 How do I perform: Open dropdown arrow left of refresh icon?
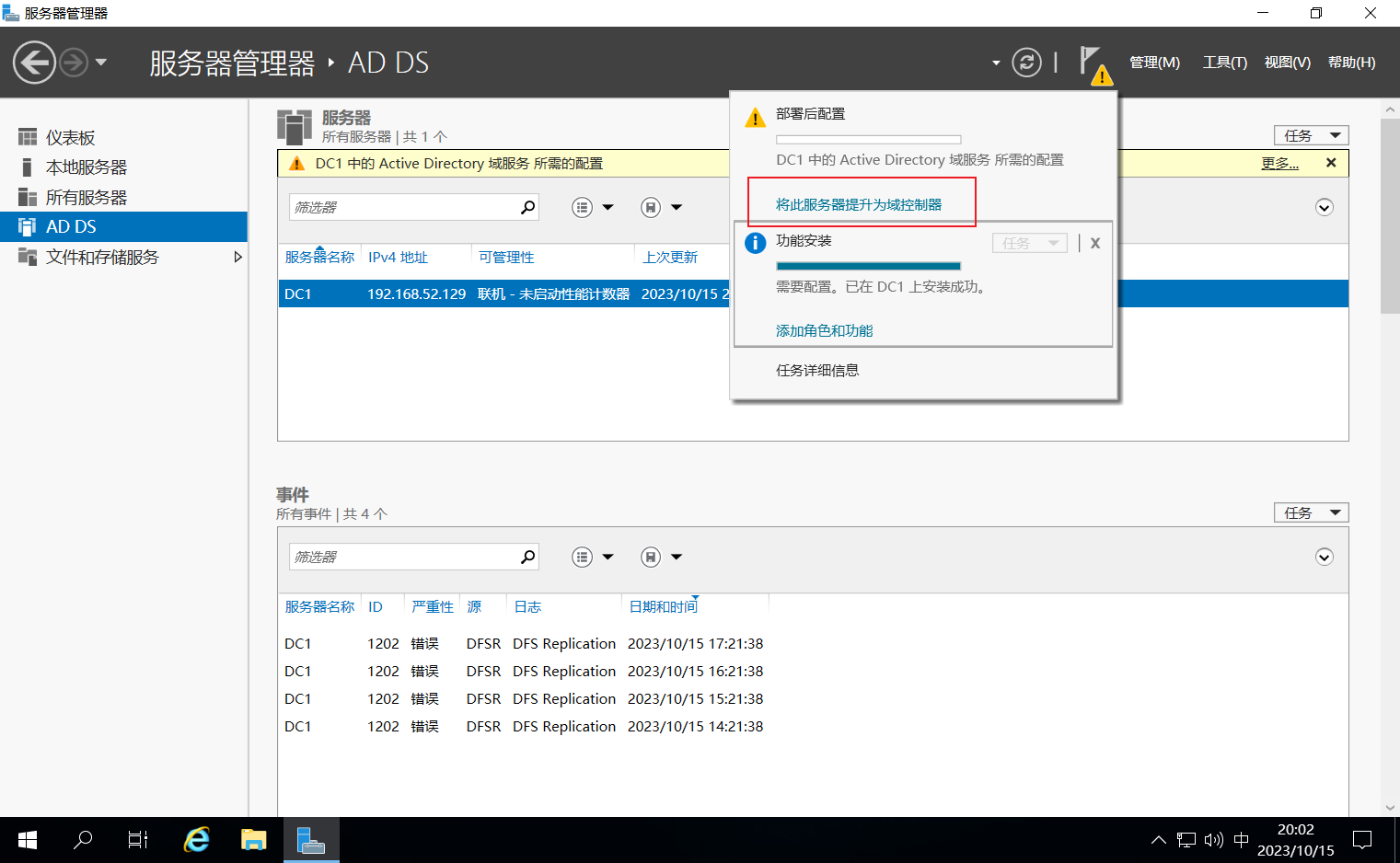pyautogui.click(x=996, y=63)
